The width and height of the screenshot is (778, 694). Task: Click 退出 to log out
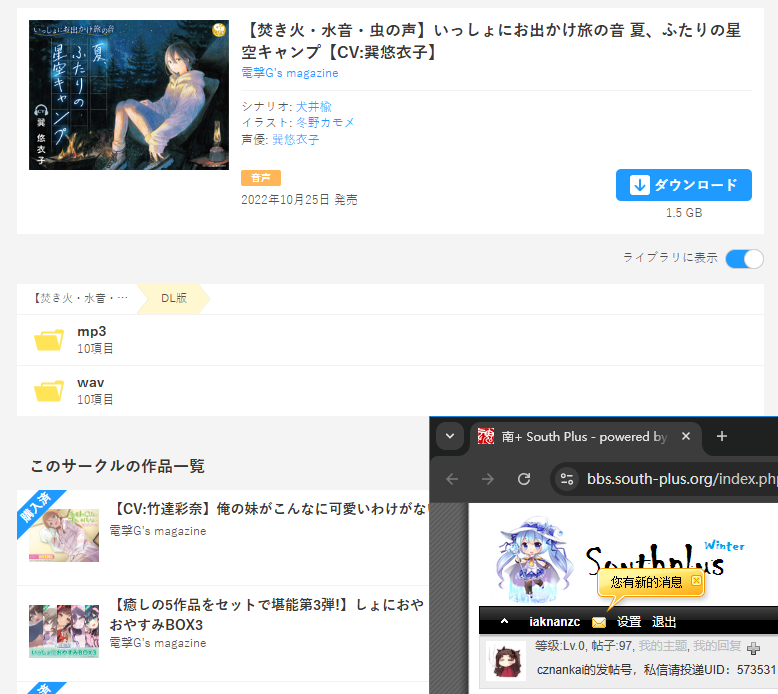coord(663,622)
